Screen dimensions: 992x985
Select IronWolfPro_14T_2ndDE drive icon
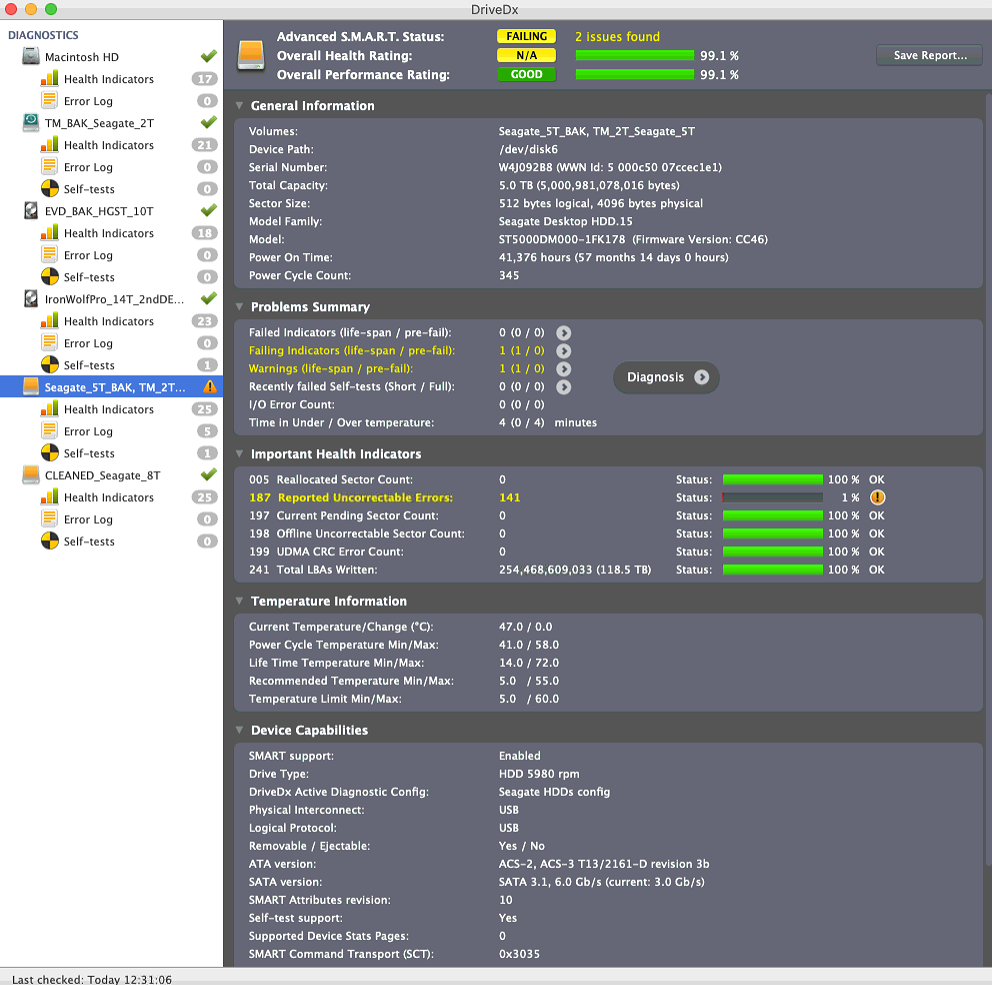pos(31,299)
